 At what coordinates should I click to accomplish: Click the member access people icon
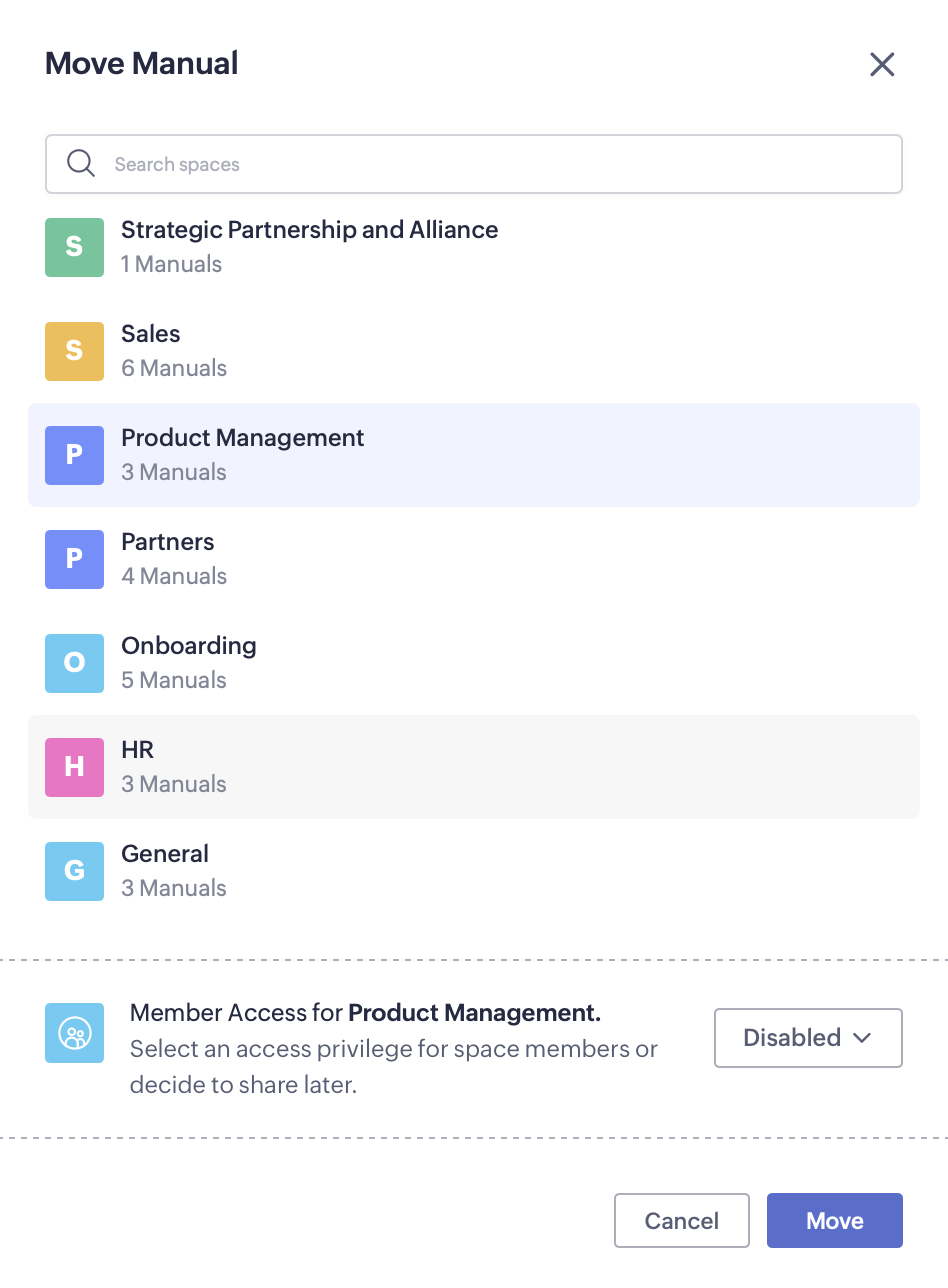pos(74,1033)
